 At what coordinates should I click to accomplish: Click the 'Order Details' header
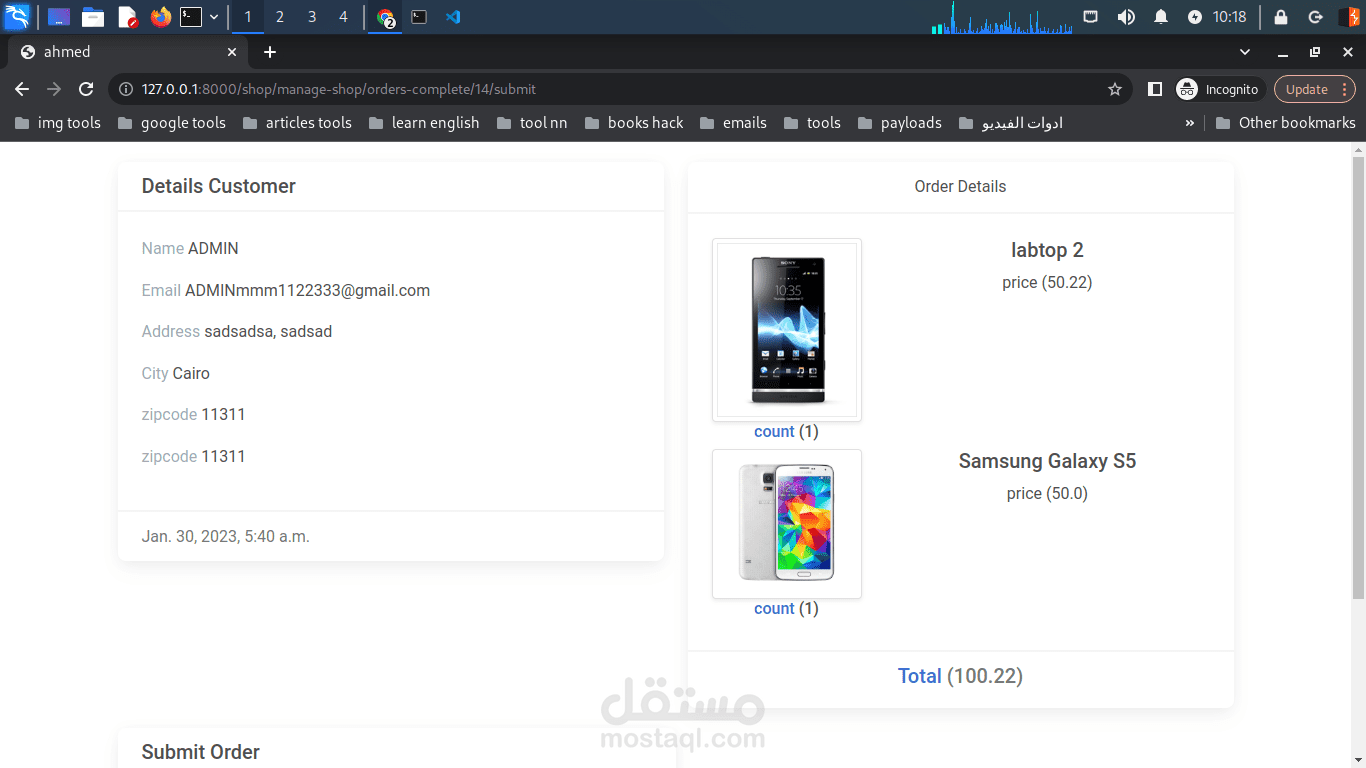point(960,187)
